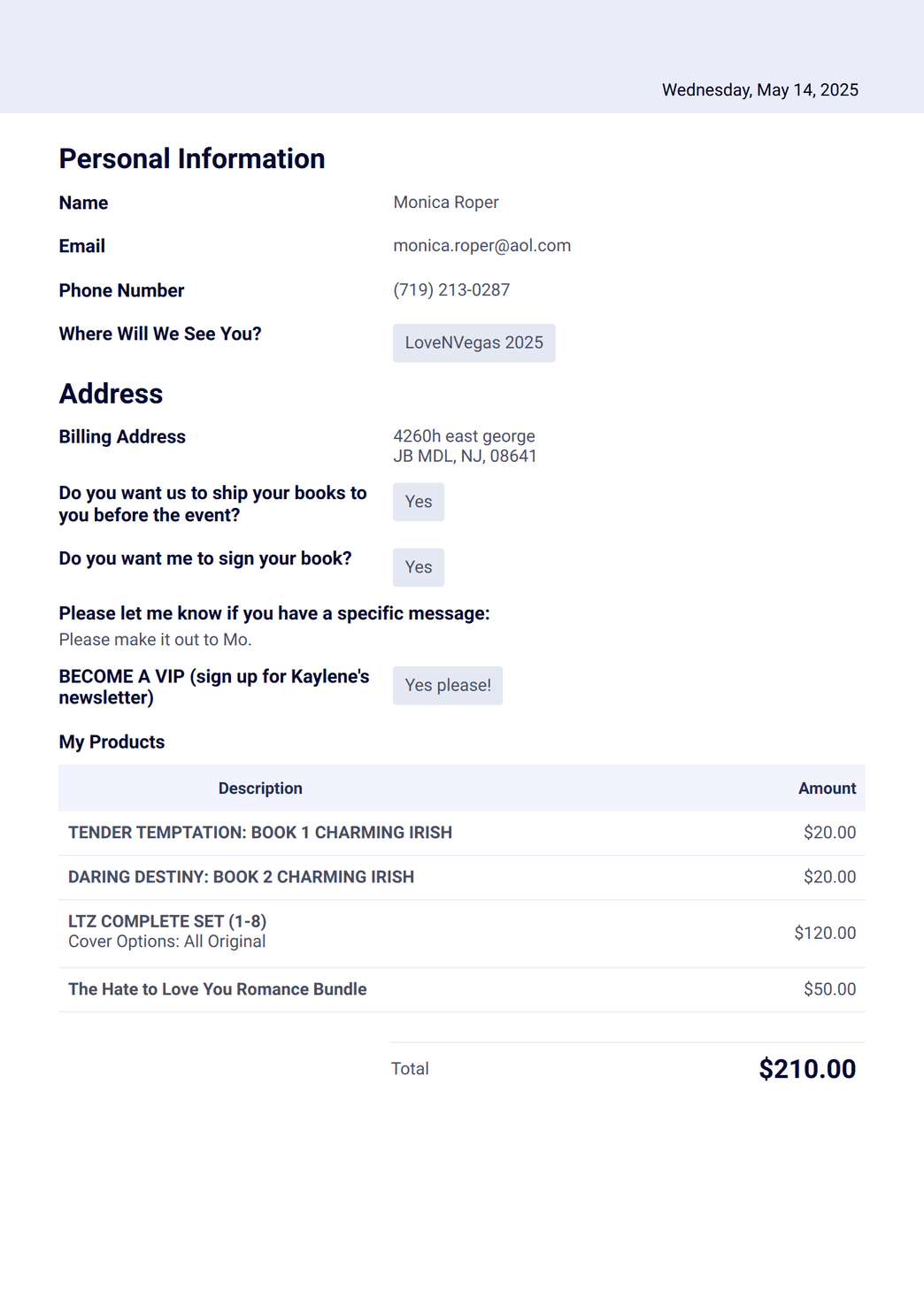This screenshot has height=1307, width=924.
Task: Click the $210.00 total amount
Action: 807,1069
